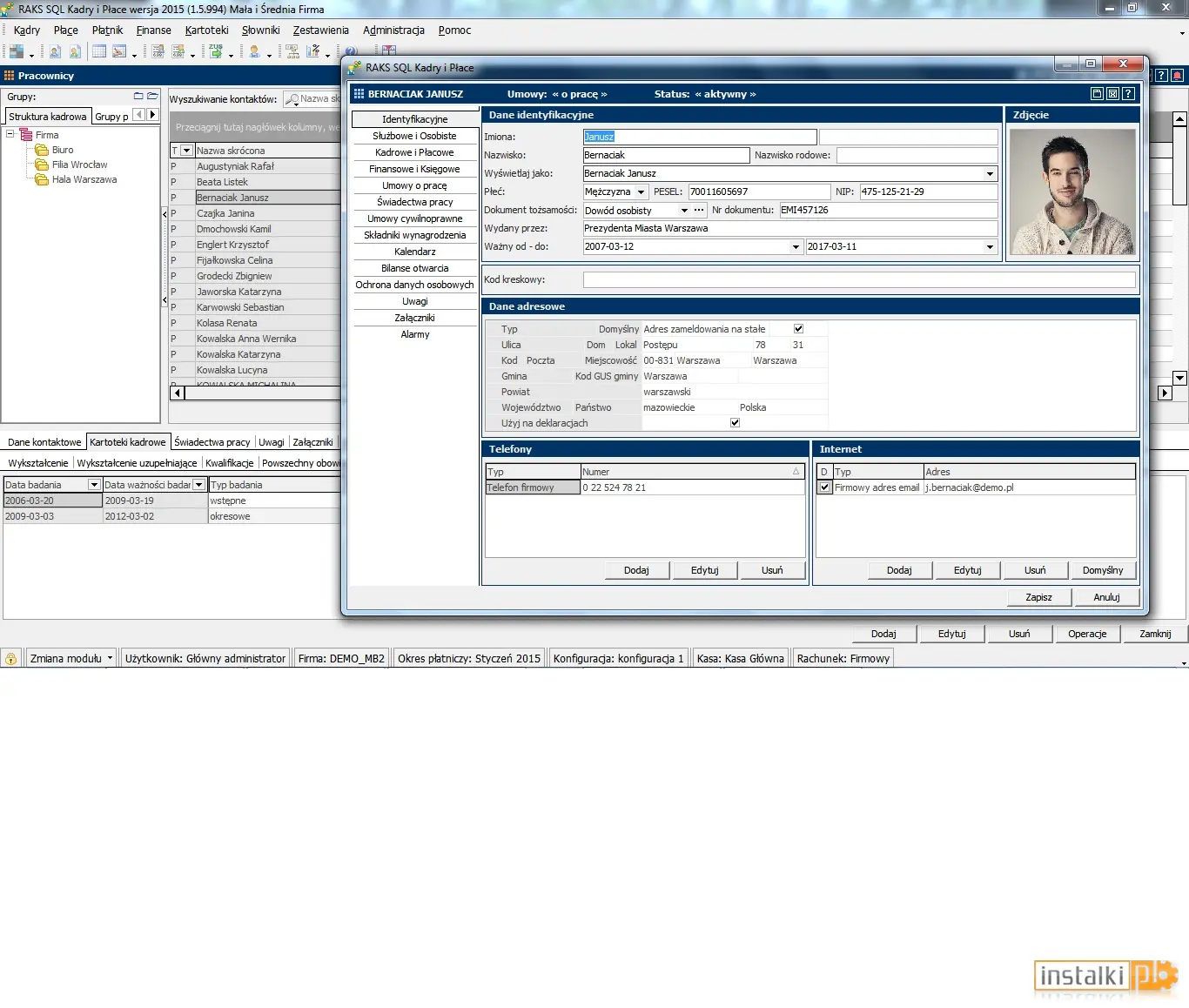This screenshot has height=1008, width=1189.
Task: Open the calendar grid toolbar icon
Action: [x=99, y=51]
